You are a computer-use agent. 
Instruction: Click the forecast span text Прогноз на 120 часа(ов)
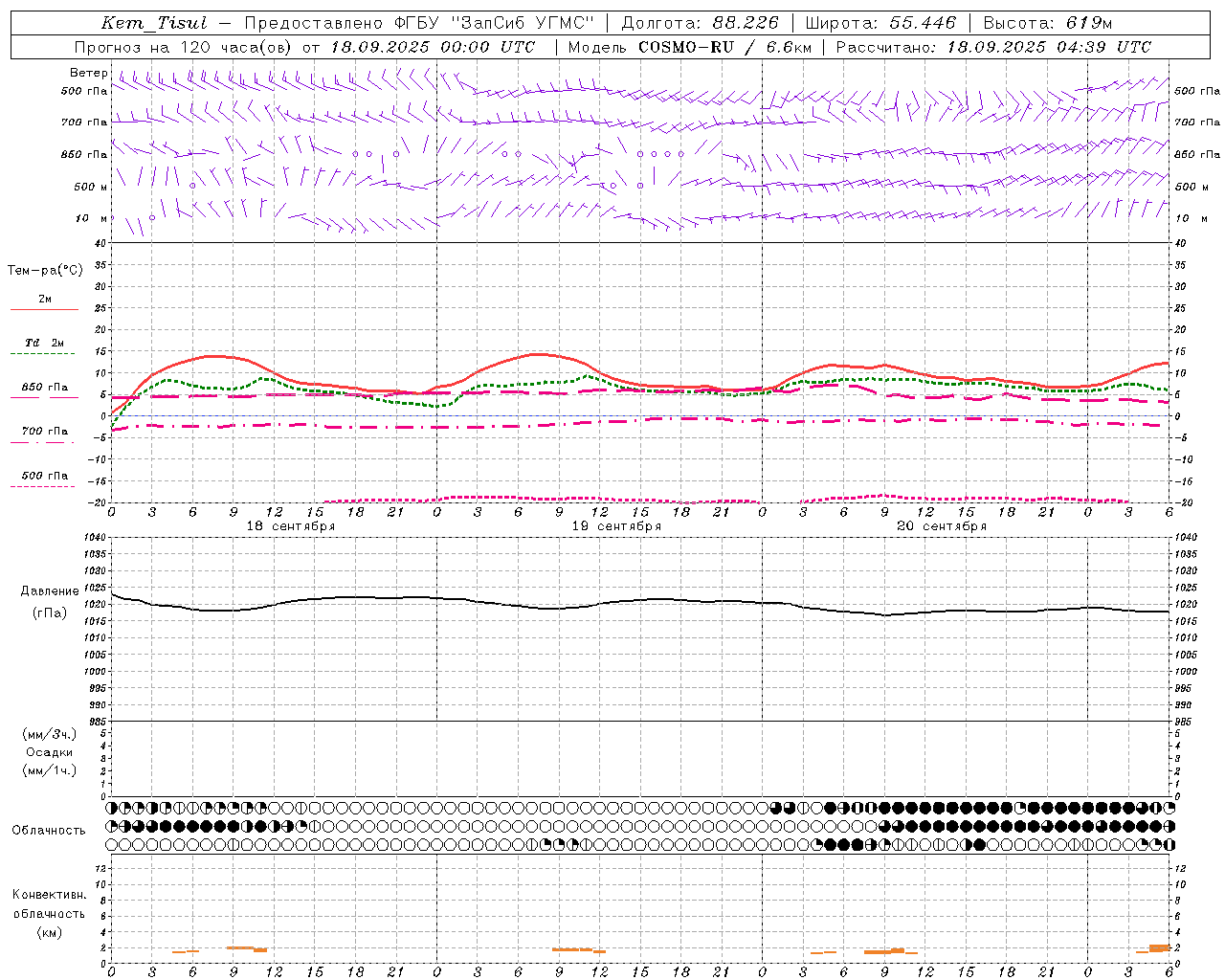(185, 47)
